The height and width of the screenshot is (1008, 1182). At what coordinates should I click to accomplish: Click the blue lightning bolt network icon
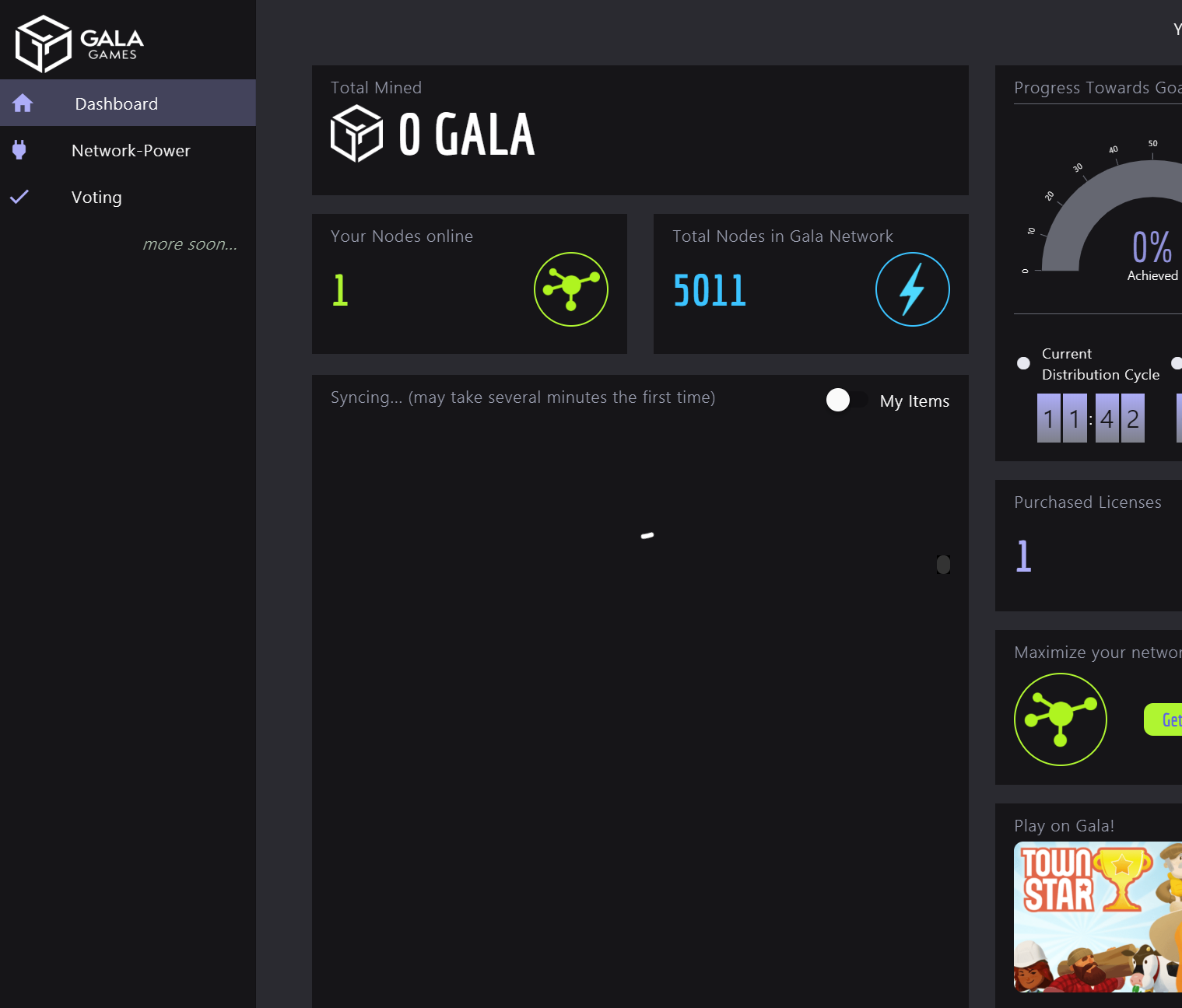click(913, 289)
